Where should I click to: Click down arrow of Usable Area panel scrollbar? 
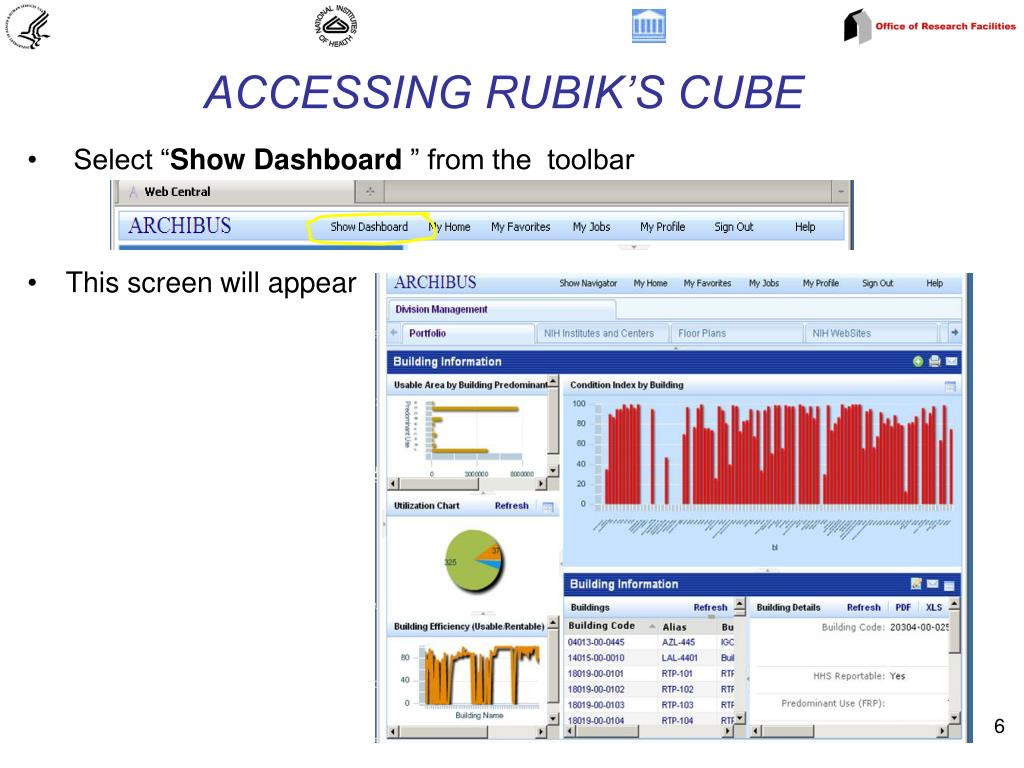[x=553, y=471]
